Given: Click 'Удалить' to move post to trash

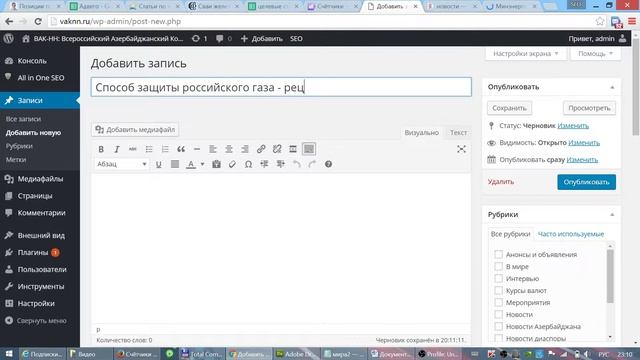Looking at the screenshot, I should [501, 182].
